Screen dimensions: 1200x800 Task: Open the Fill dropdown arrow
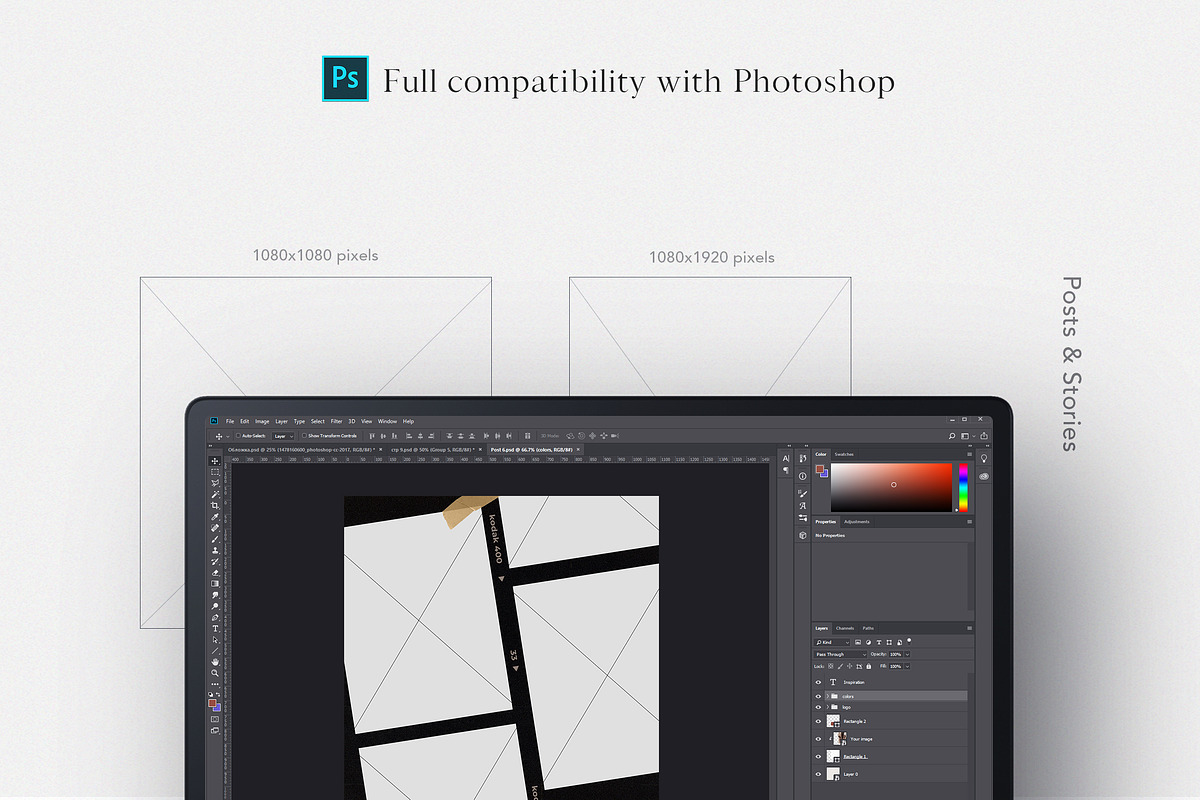[907, 666]
